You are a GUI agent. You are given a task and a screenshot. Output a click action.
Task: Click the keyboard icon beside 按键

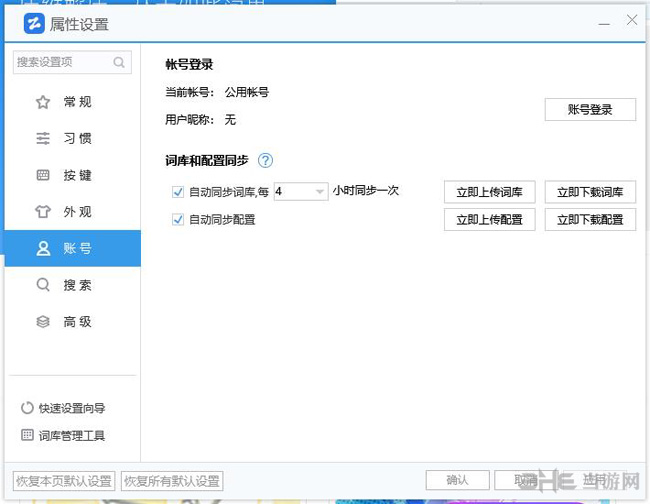[x=43, y=175]
